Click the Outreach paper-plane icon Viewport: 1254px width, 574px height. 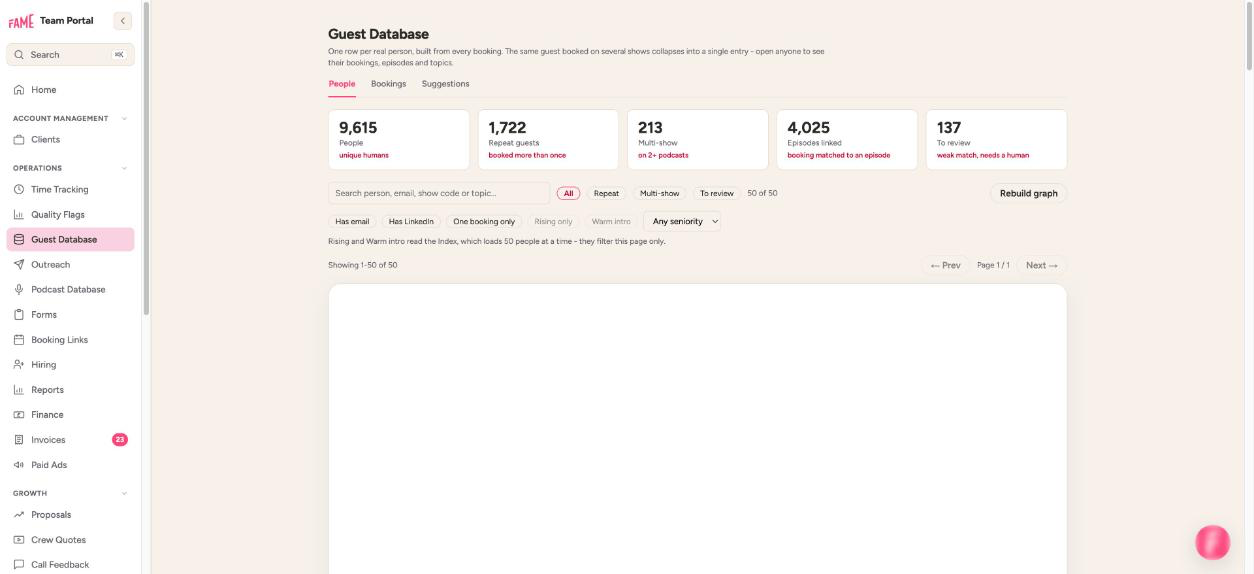(x=19, y=265)
